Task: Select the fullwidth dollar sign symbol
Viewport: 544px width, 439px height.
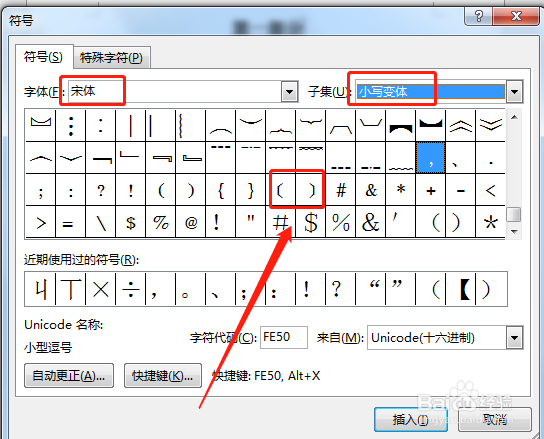Action: (311, 222)
